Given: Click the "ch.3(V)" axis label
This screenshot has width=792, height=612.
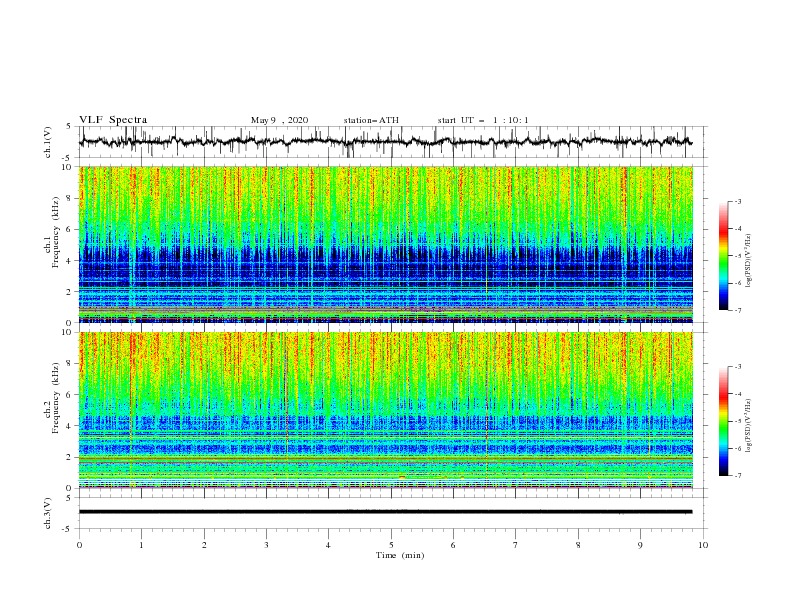Looking at the screenshot, I should (x=48, y=513).
